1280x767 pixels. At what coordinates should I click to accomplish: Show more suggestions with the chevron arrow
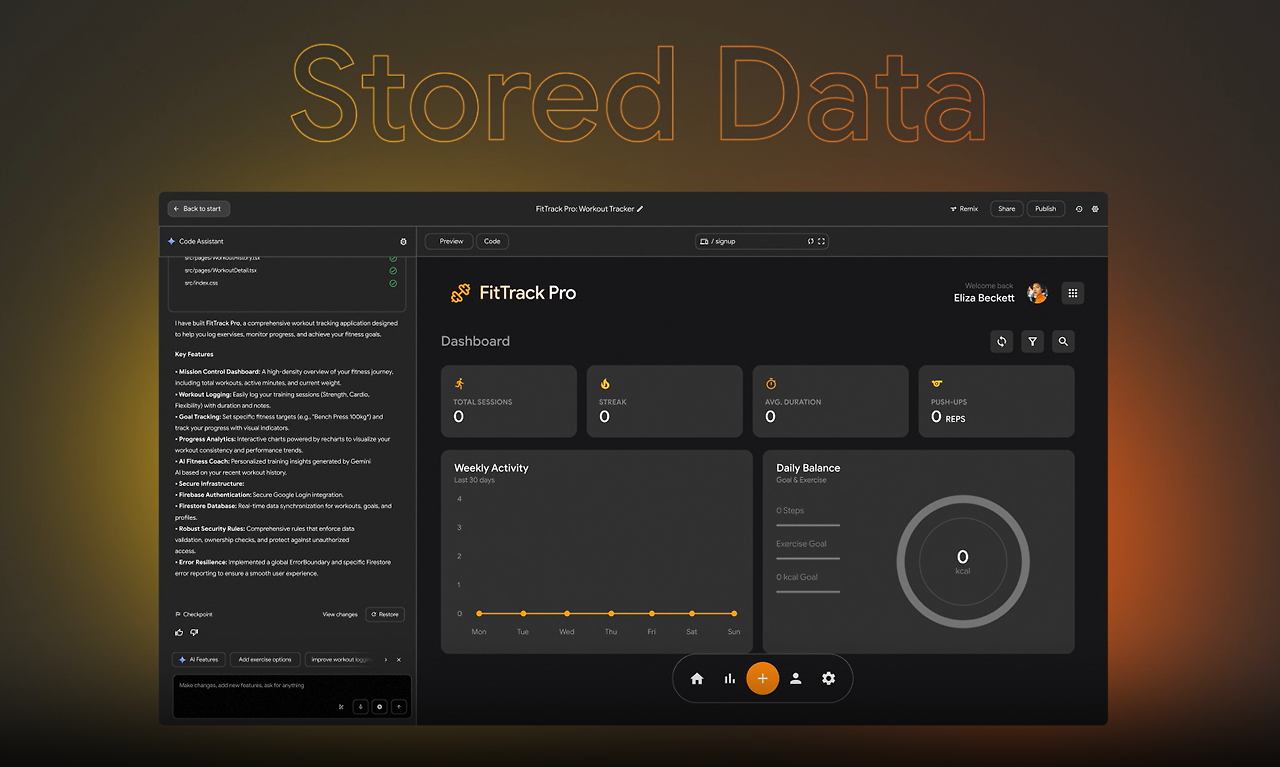pyautogui.click(x=386, y=660)
